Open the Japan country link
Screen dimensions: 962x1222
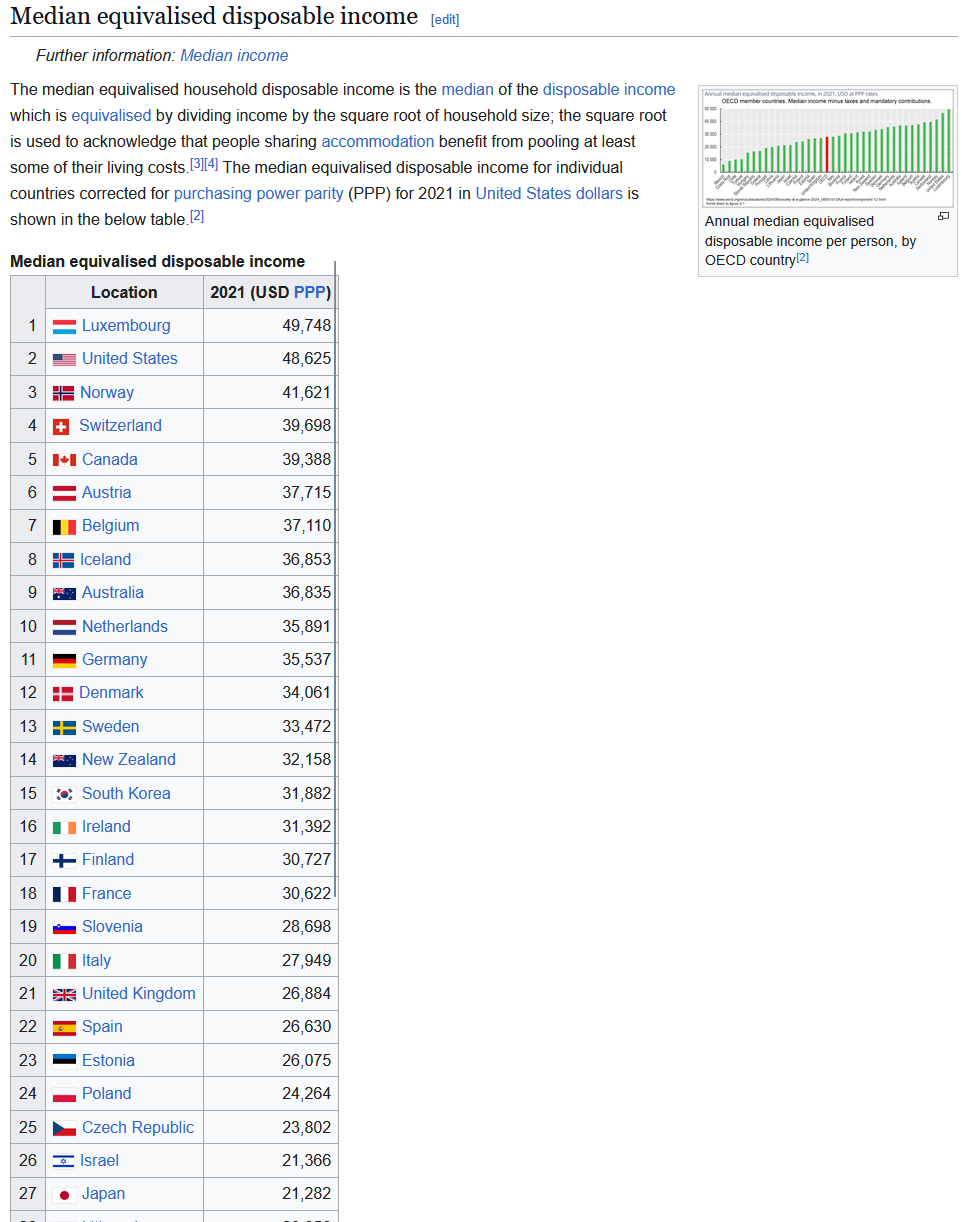tap(103, 1194)
